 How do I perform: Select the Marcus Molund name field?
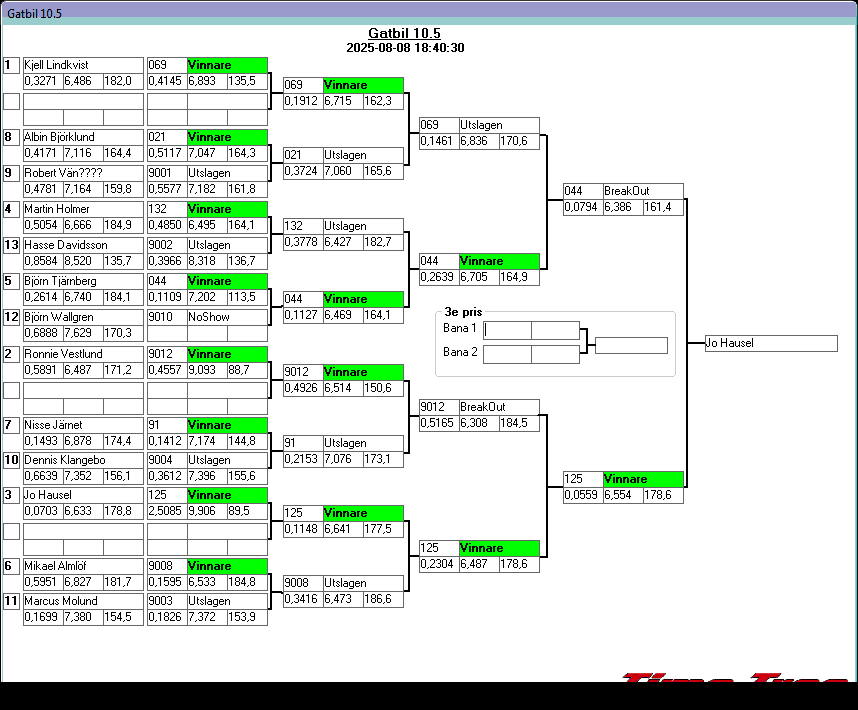point(83,601)
